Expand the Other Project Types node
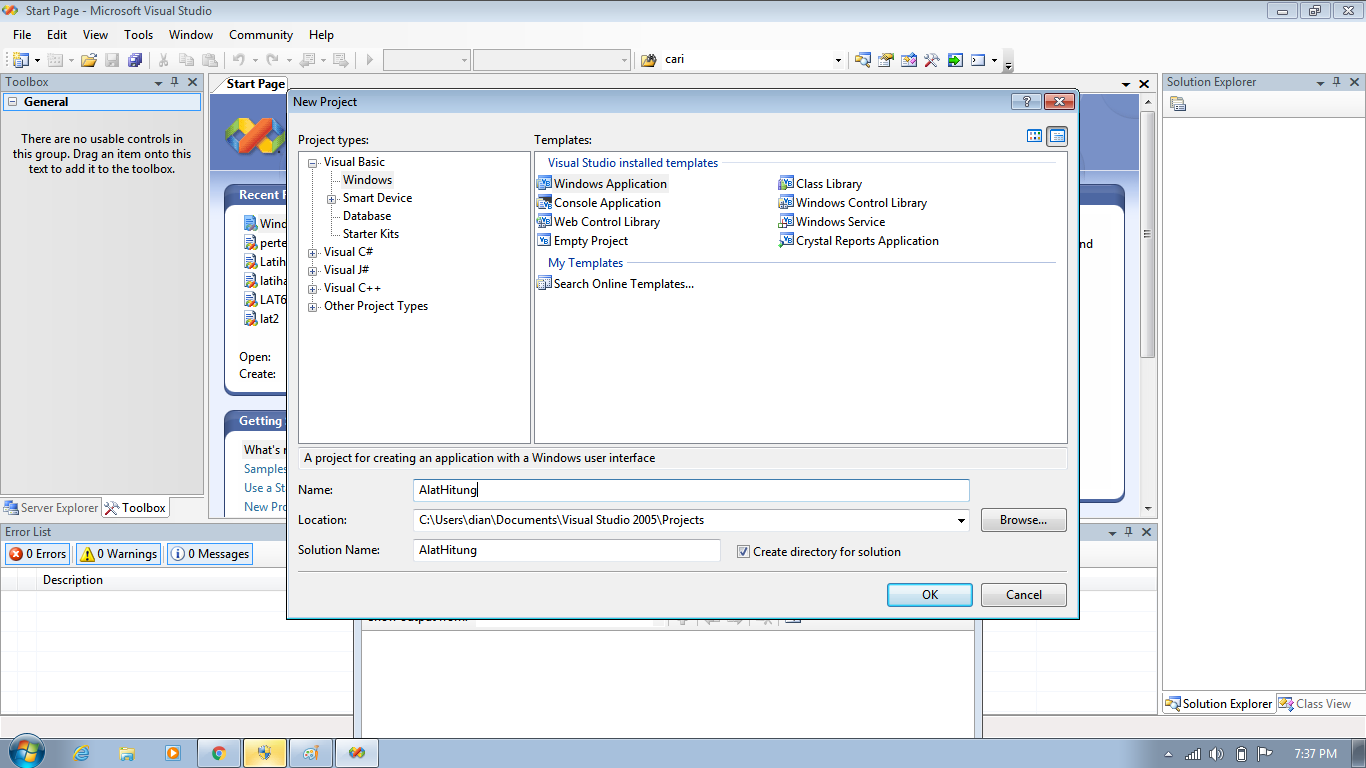This screenshot has height=768, width=1366. (313, 307)
